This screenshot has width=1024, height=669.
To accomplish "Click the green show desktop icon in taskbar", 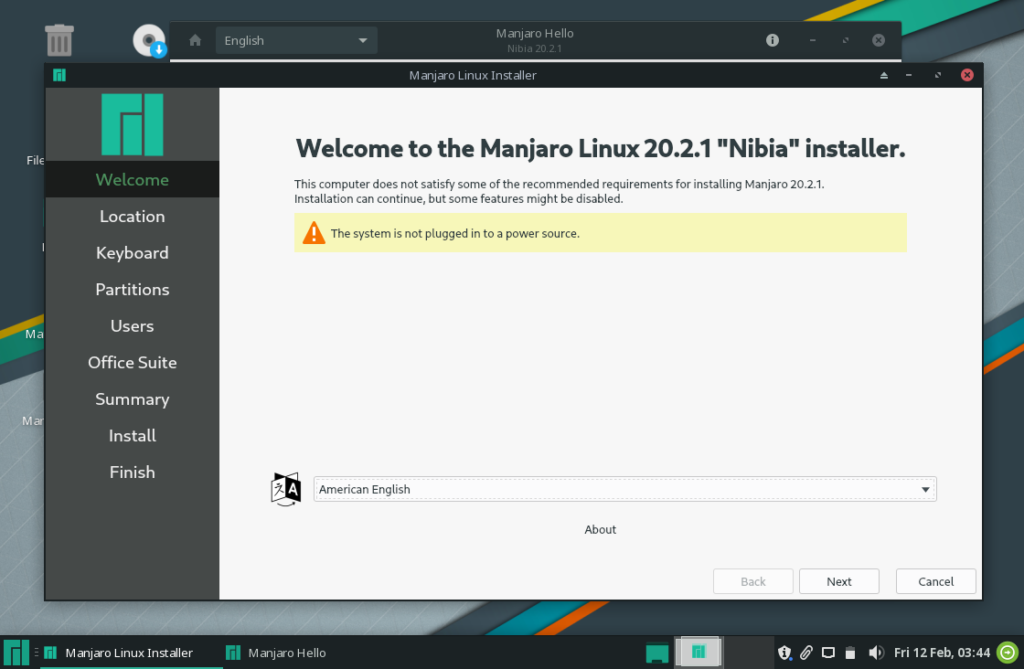I will [x=657, y=652].
